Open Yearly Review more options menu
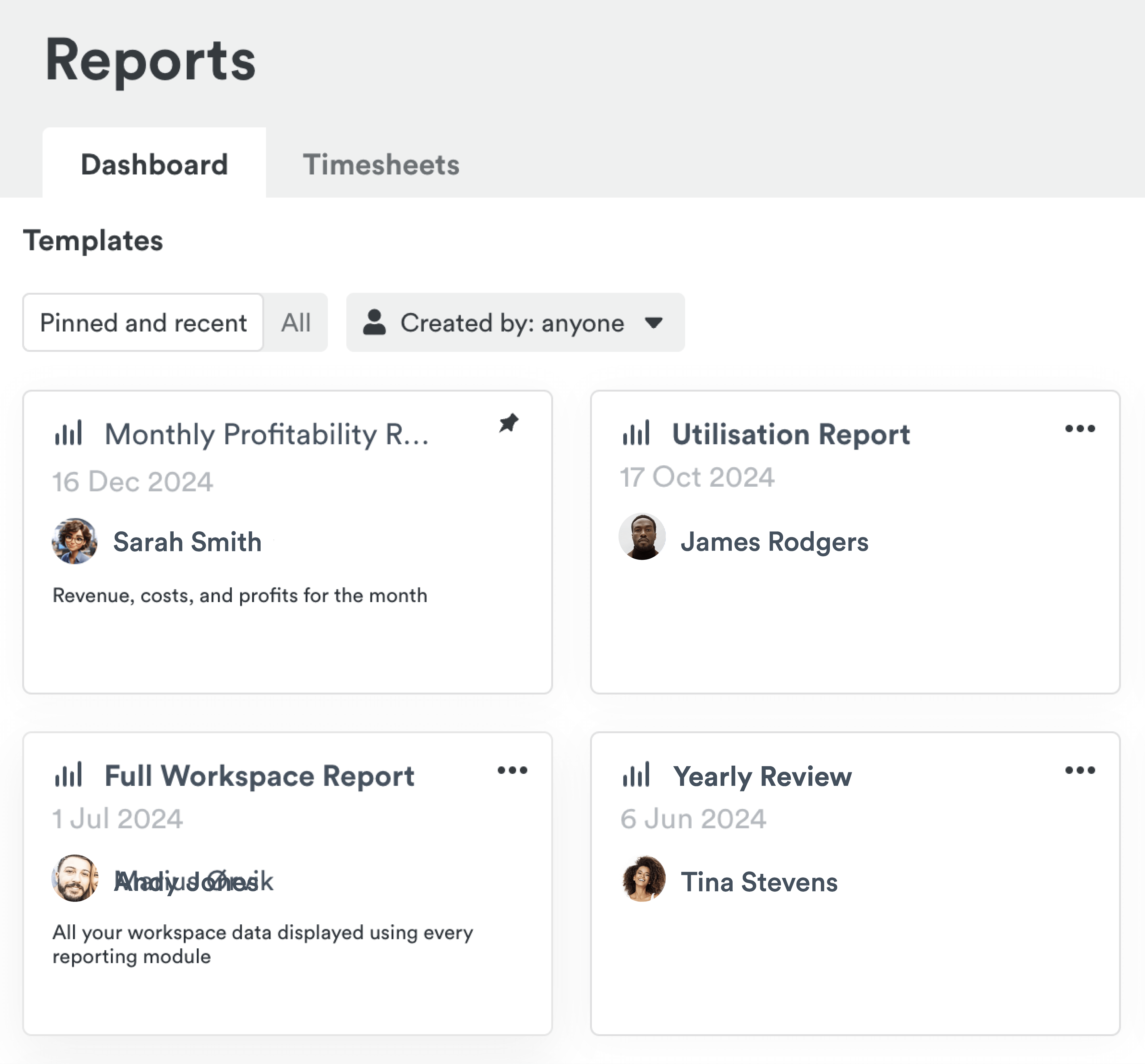The image size is (1145, 1064). (1079, 770)
